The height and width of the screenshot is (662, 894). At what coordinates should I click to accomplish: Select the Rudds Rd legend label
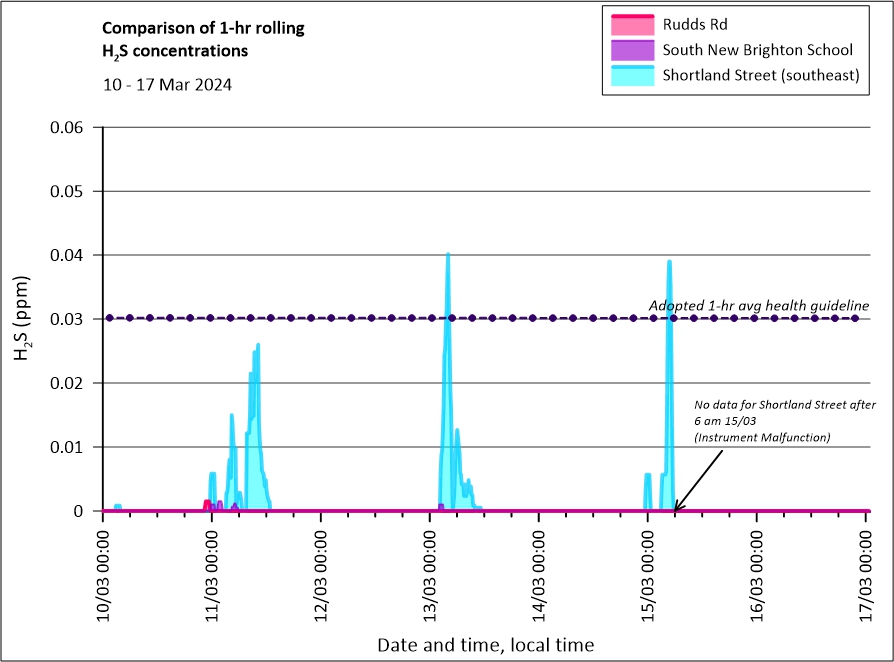[x=696, y=24]
